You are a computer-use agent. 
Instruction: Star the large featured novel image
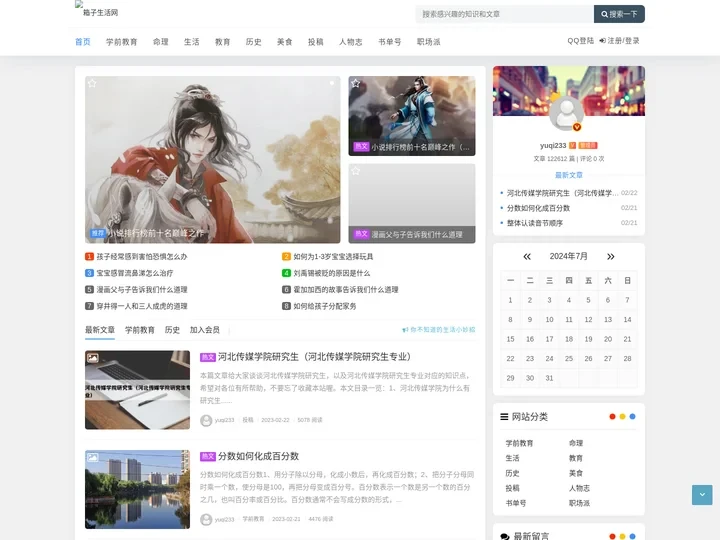pos(92,84)
